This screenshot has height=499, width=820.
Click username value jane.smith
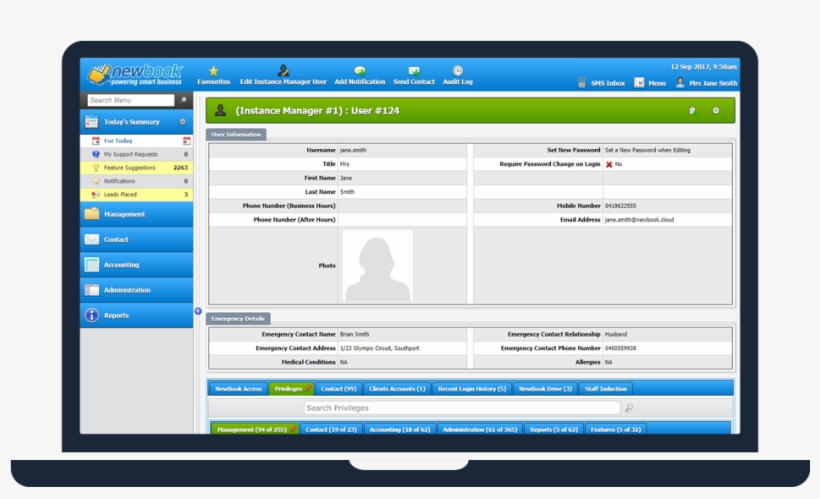pyautogui.click(x=353, y=150)
